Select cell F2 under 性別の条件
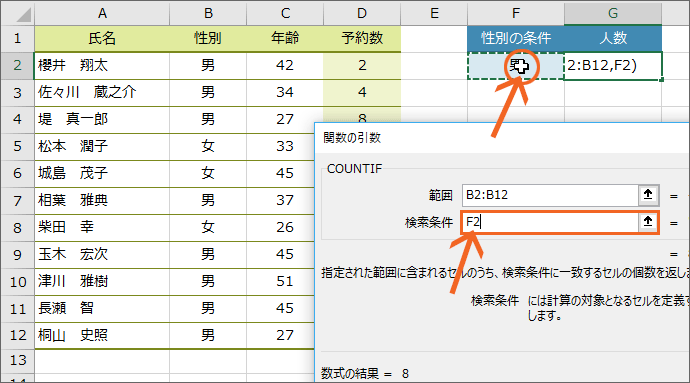The image size is (690, 383). pos(516,66)
